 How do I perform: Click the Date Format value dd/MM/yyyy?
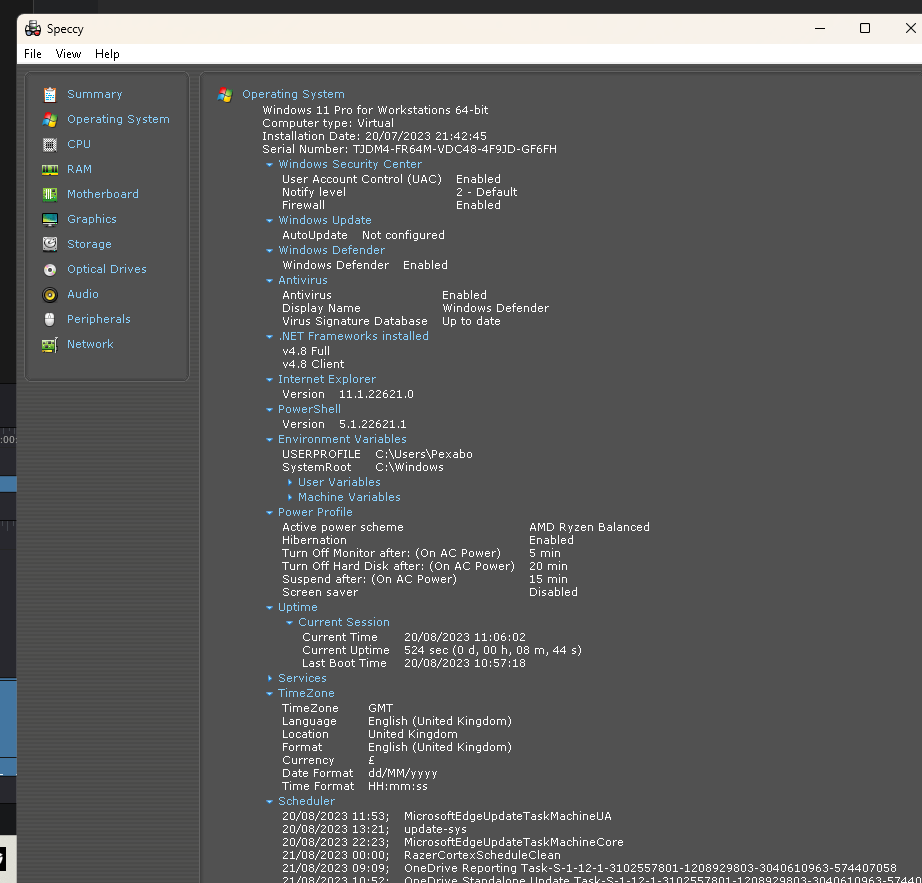403,774
